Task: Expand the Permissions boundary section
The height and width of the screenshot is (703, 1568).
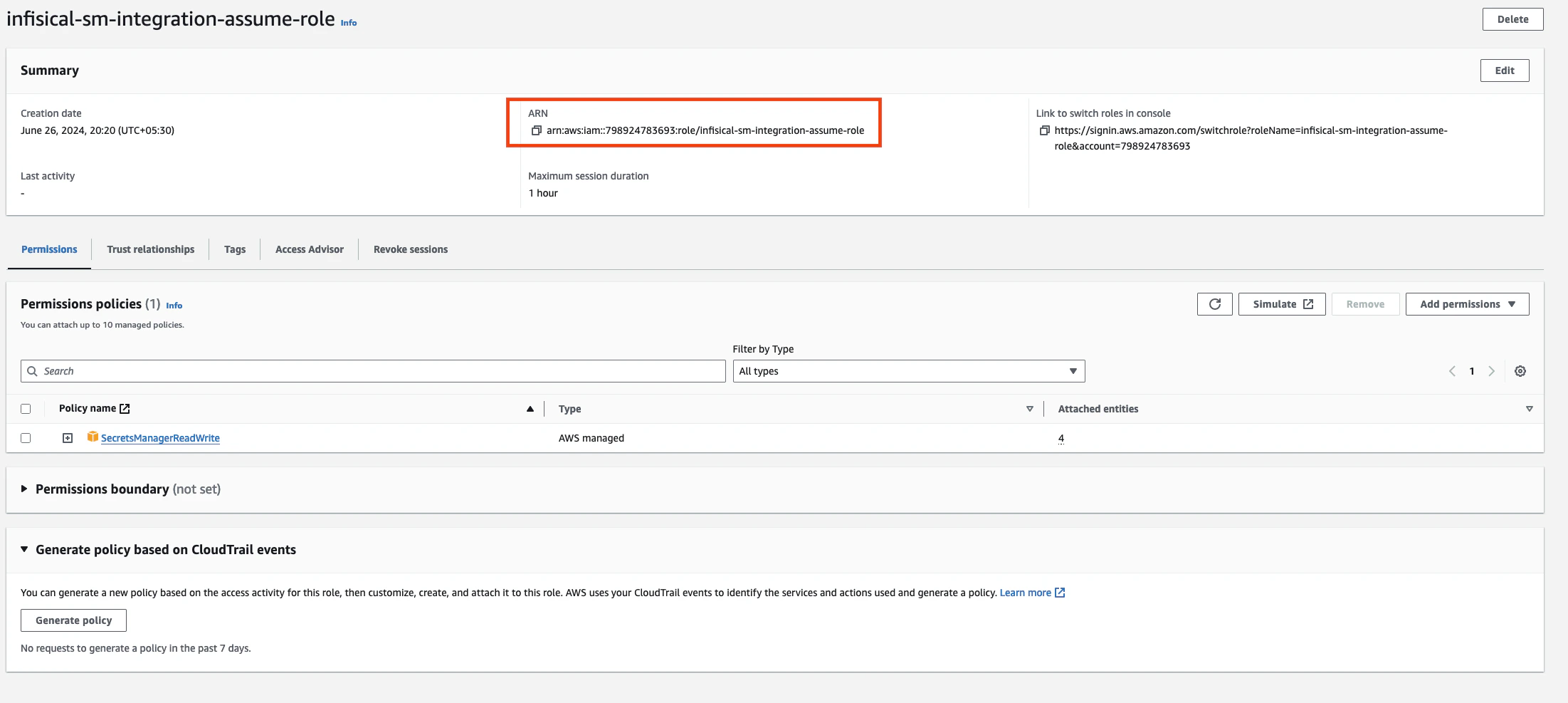Action: (24, 489)
